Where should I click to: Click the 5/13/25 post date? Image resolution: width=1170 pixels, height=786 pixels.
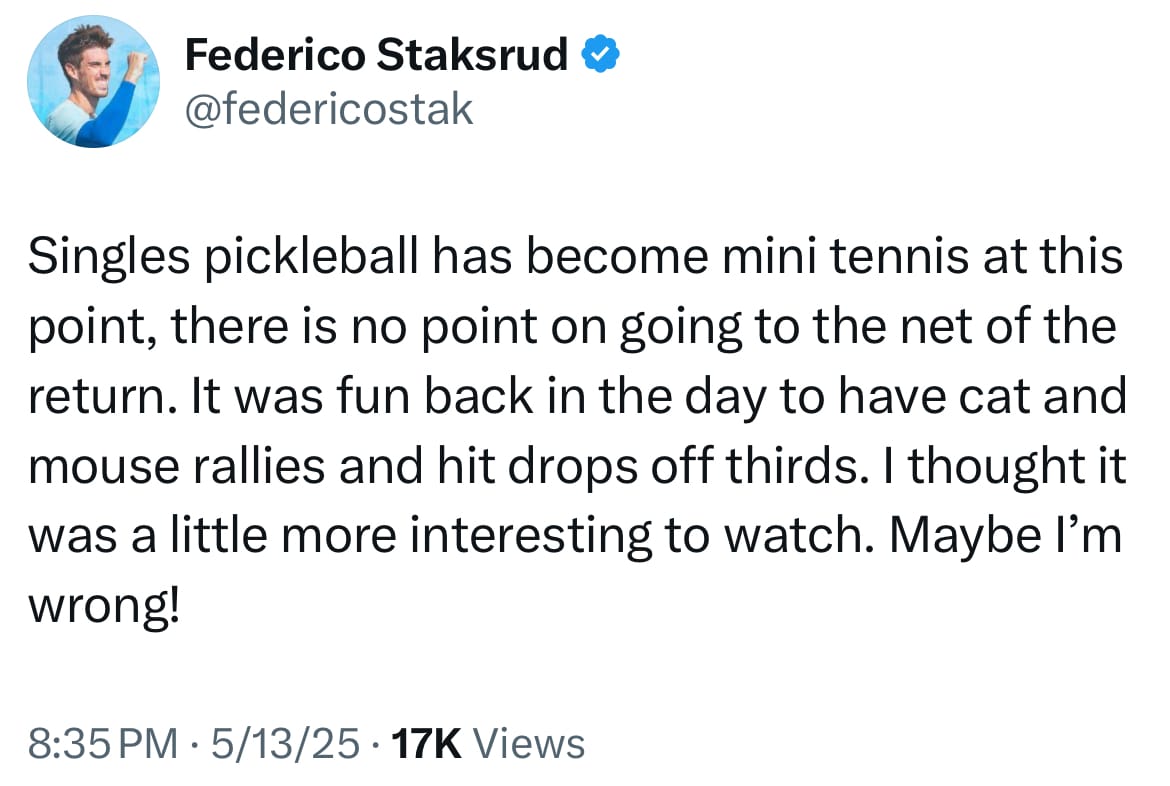[286, 744]
